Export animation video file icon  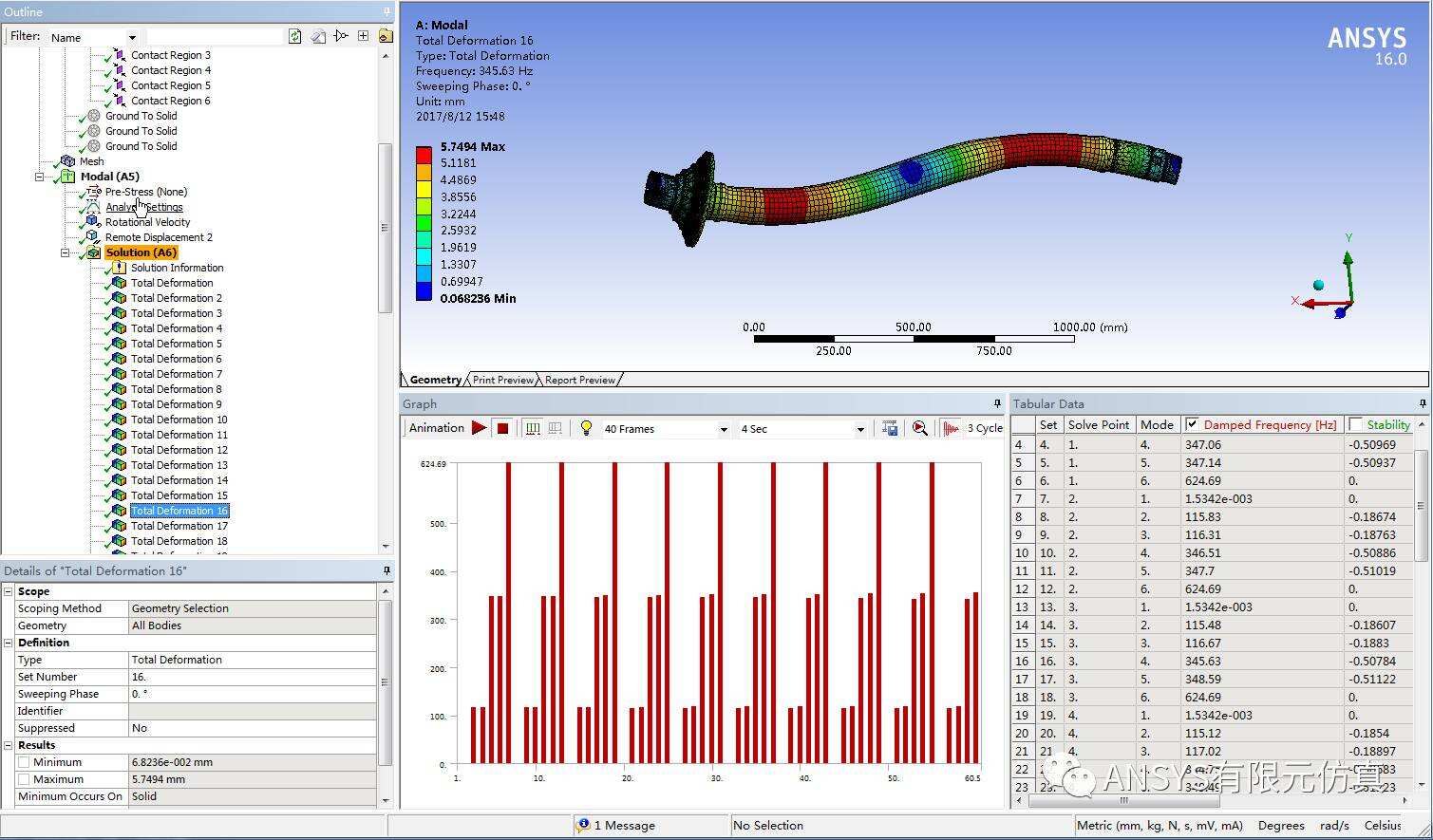tap(890, 428)
